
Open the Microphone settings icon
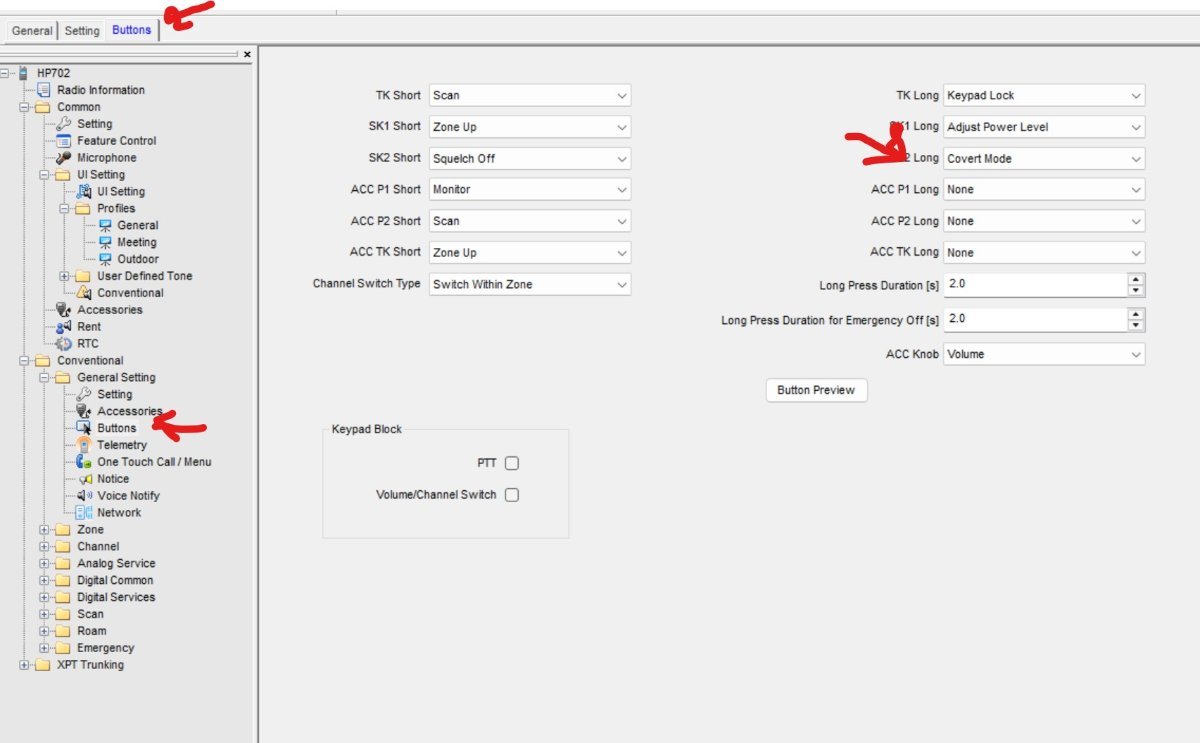(64, 158)
